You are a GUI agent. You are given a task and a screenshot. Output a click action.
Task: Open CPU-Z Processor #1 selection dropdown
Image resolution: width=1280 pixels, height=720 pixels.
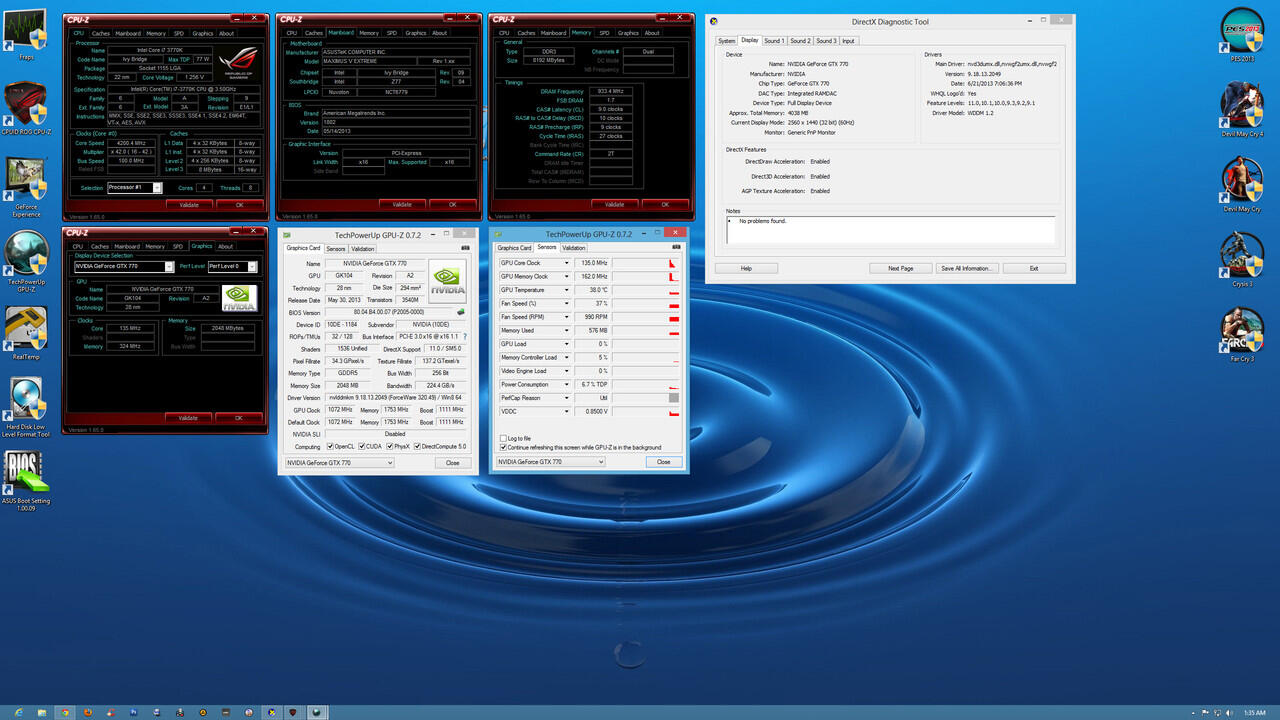pos(134,187)
